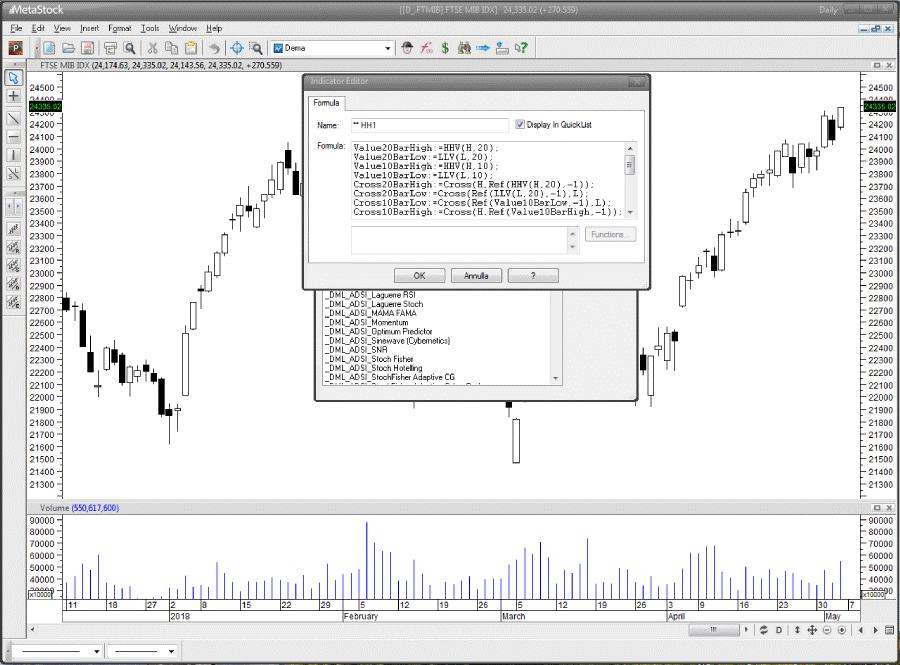Open Indicator Builder with the fx icon
This screenshot has width=900, height=665.
(426, 48)
